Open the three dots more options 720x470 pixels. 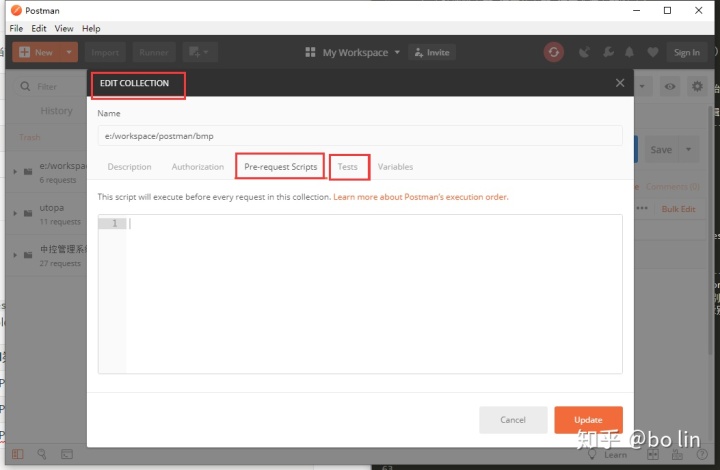[x=642, y=208]
